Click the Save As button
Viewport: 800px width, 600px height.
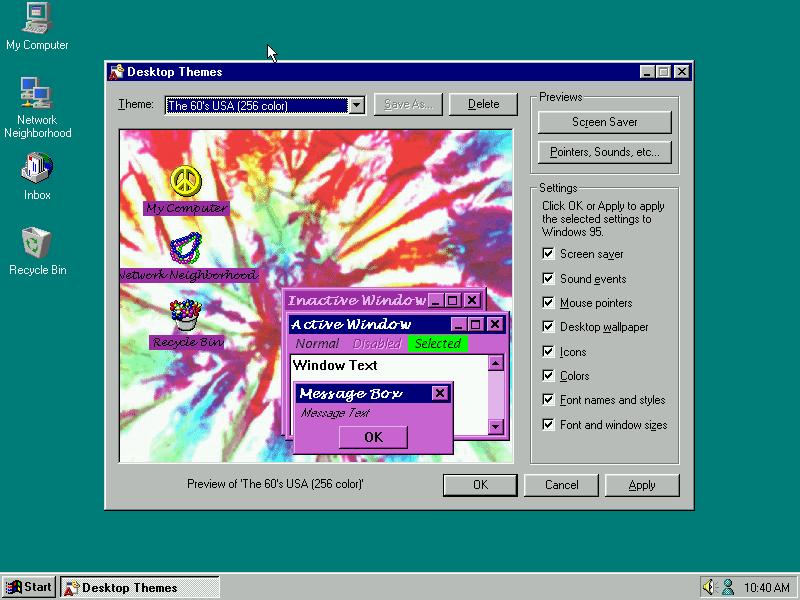point(408,104)
